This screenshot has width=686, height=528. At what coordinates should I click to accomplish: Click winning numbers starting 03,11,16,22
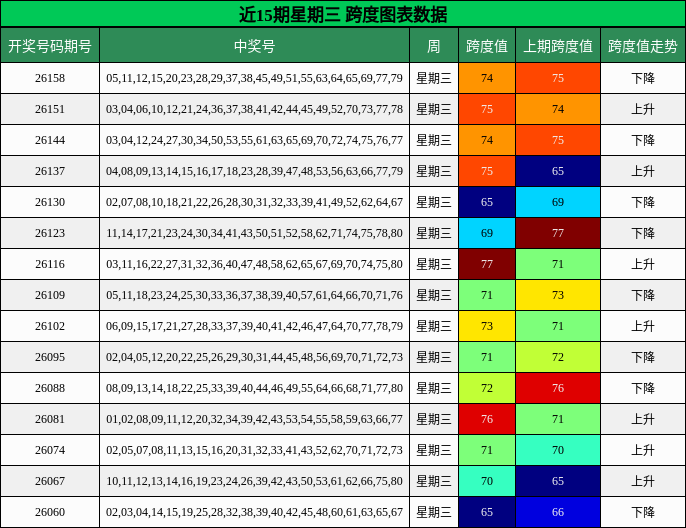click(254, 264)
